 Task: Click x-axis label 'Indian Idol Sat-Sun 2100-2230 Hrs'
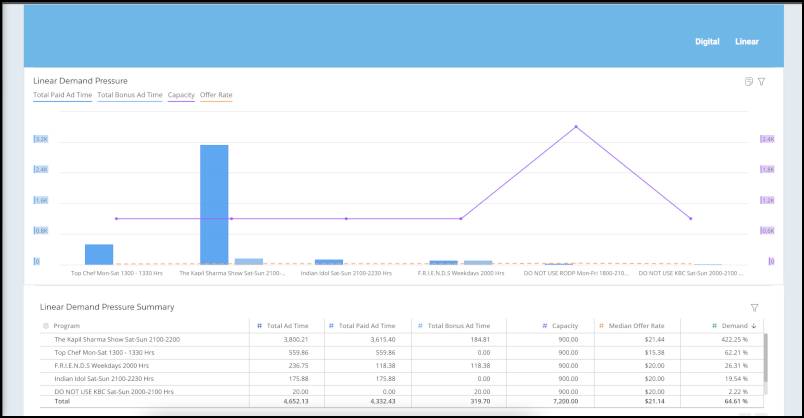346,273
